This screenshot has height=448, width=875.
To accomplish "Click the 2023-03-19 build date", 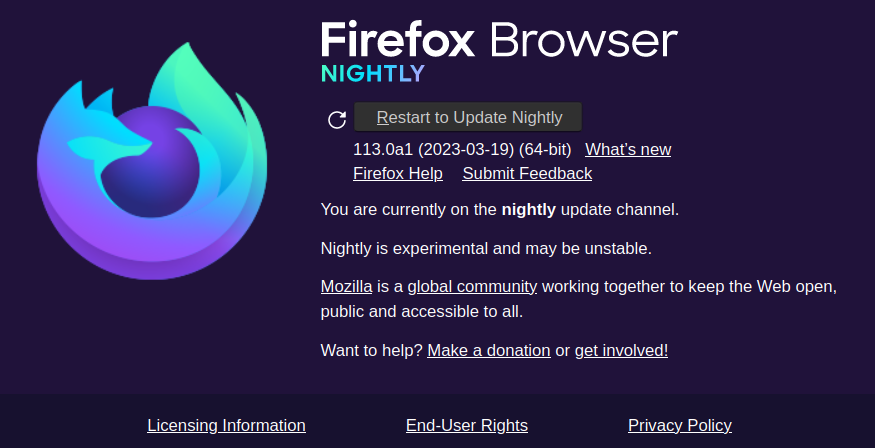I will pyautogui.click(x=466, y=149).
